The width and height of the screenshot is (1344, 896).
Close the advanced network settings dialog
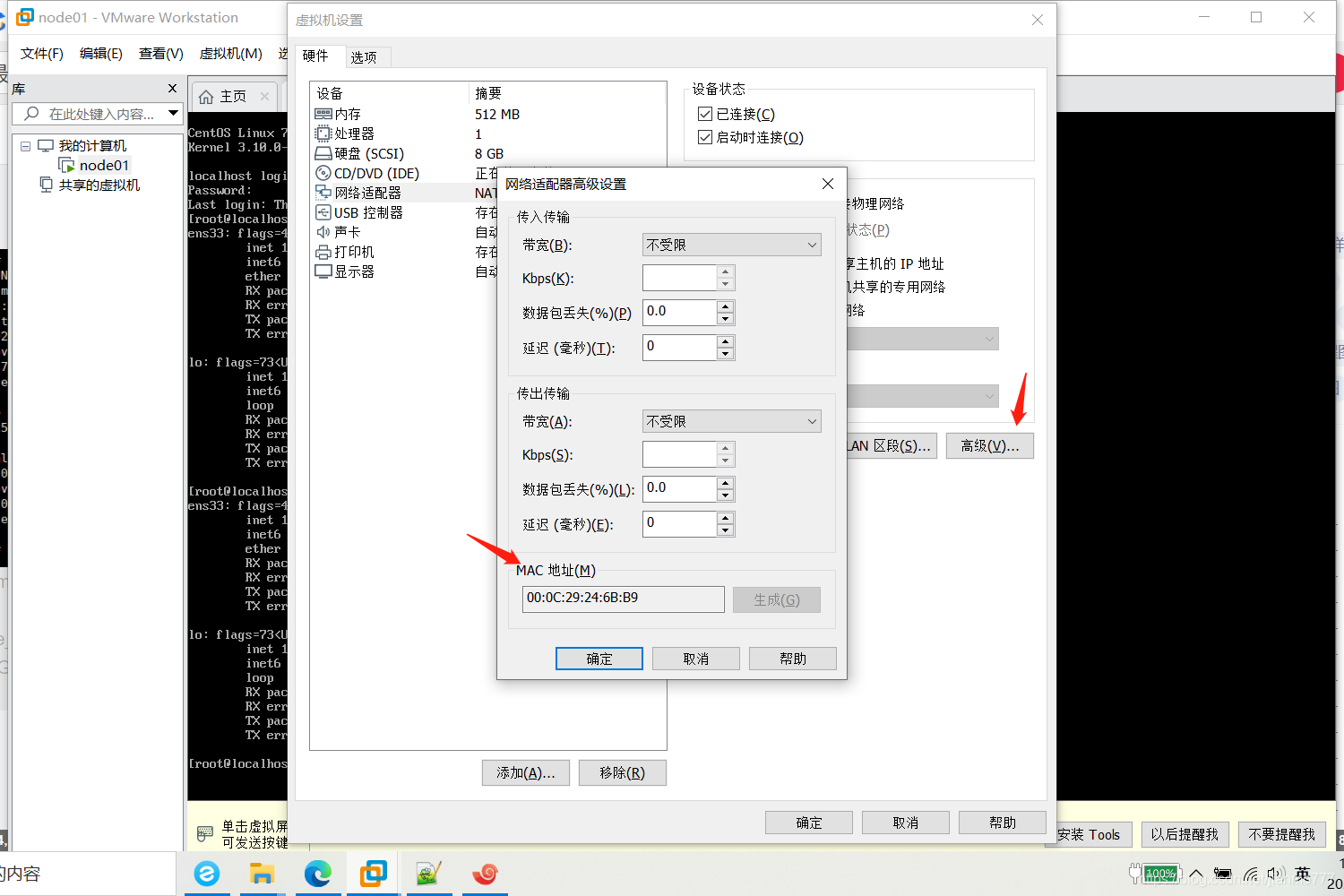click(828, 184)
